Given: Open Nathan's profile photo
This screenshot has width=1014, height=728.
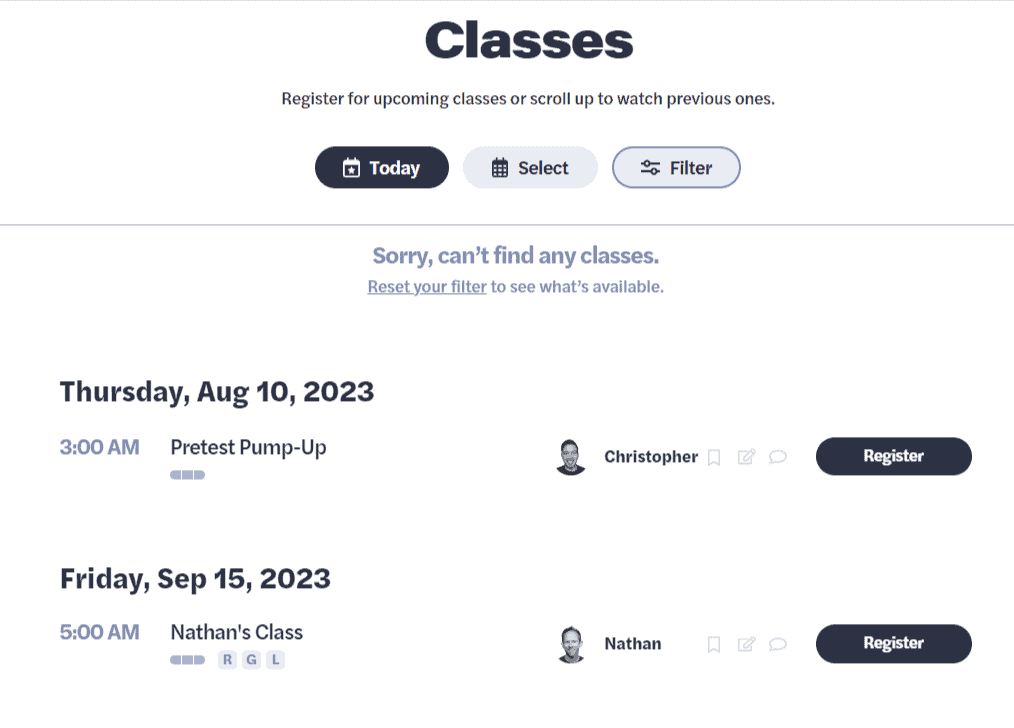Looking at the screenshot, I should tap(571, 644).
